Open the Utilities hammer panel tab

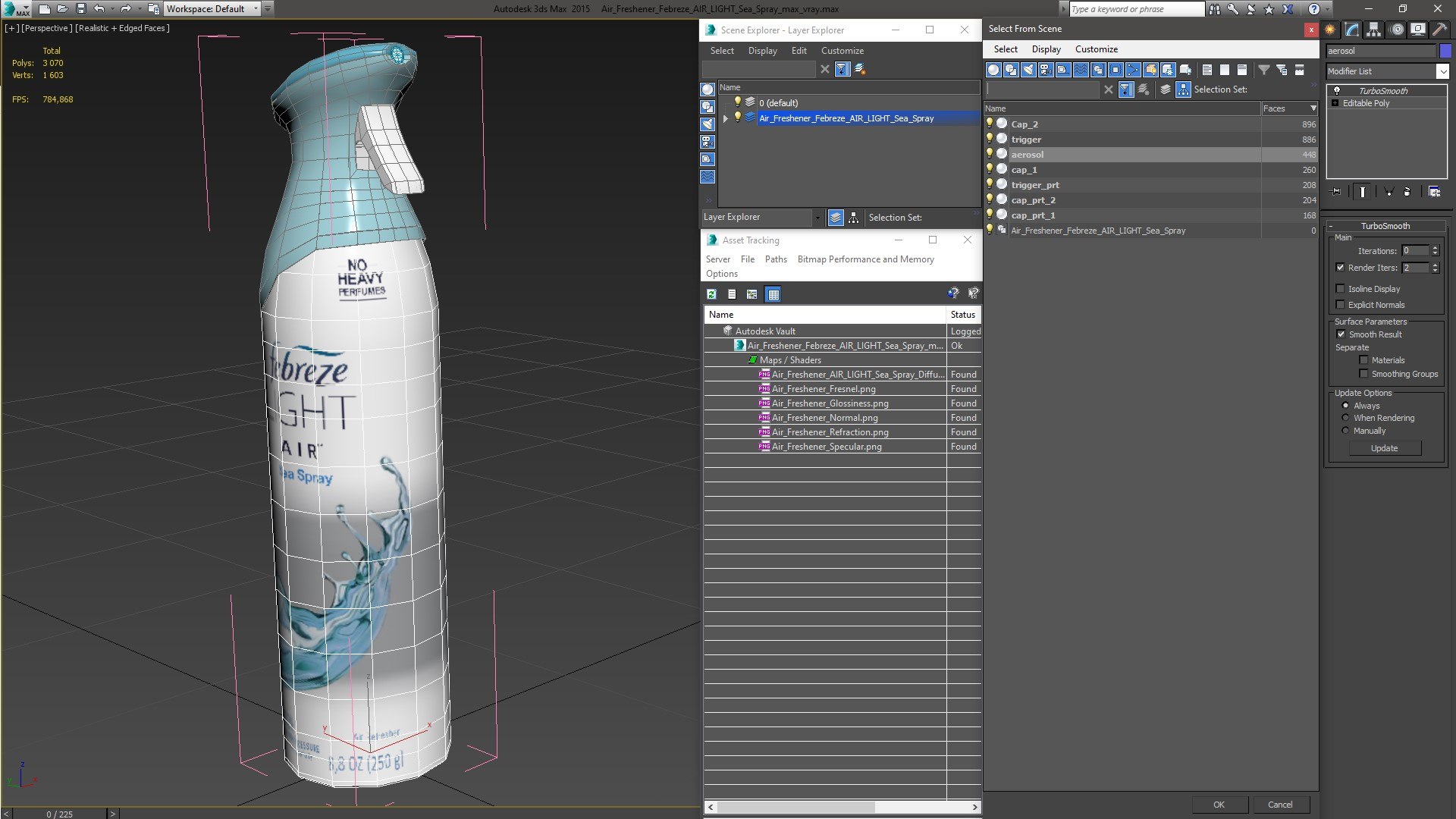coord(1439,30)
